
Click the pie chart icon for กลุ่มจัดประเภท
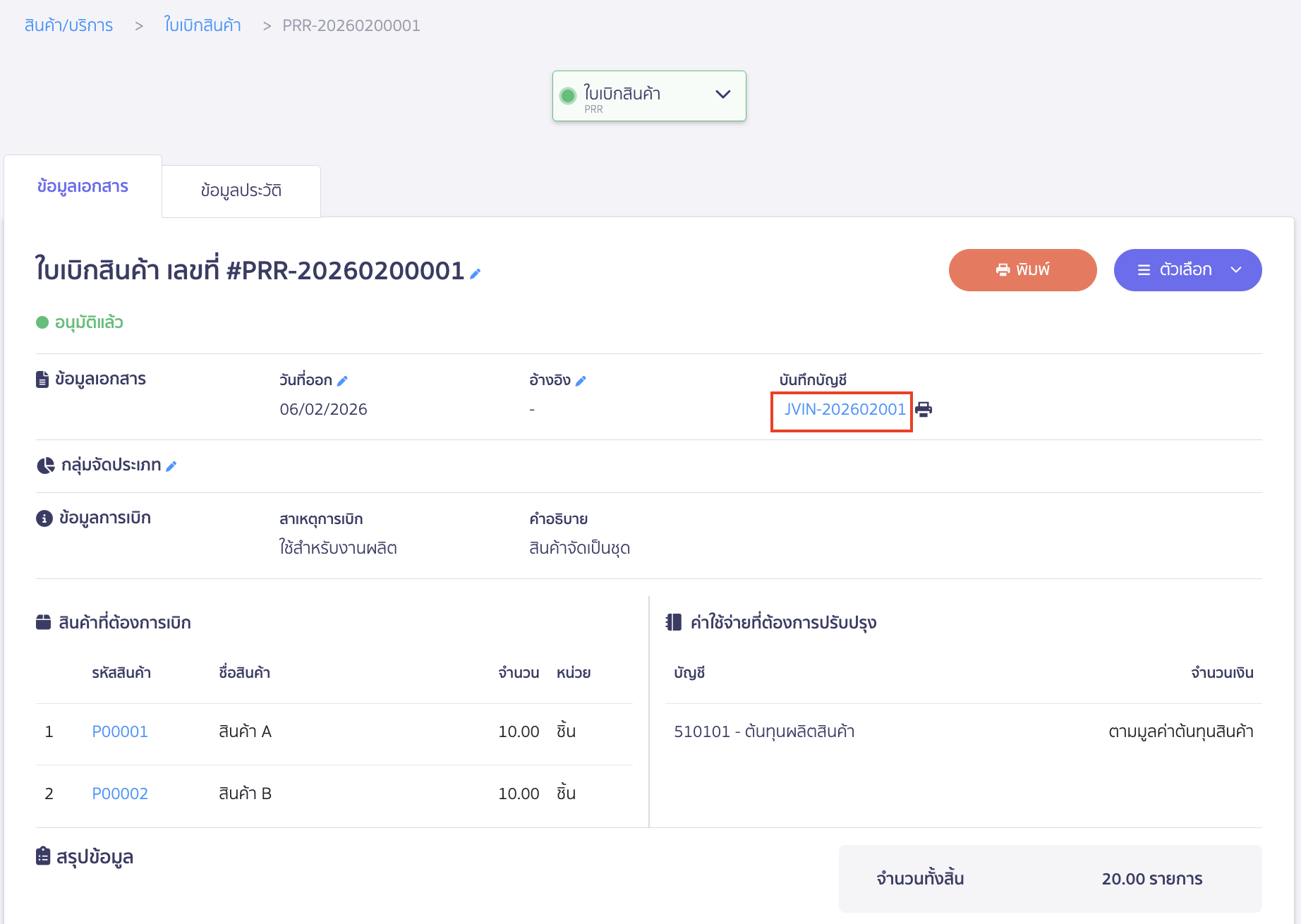click(x=45, y=466)
